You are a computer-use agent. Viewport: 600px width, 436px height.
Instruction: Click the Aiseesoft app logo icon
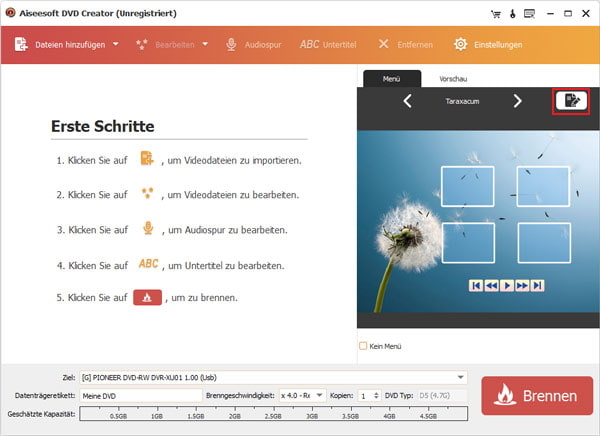(x=10, y=13)
